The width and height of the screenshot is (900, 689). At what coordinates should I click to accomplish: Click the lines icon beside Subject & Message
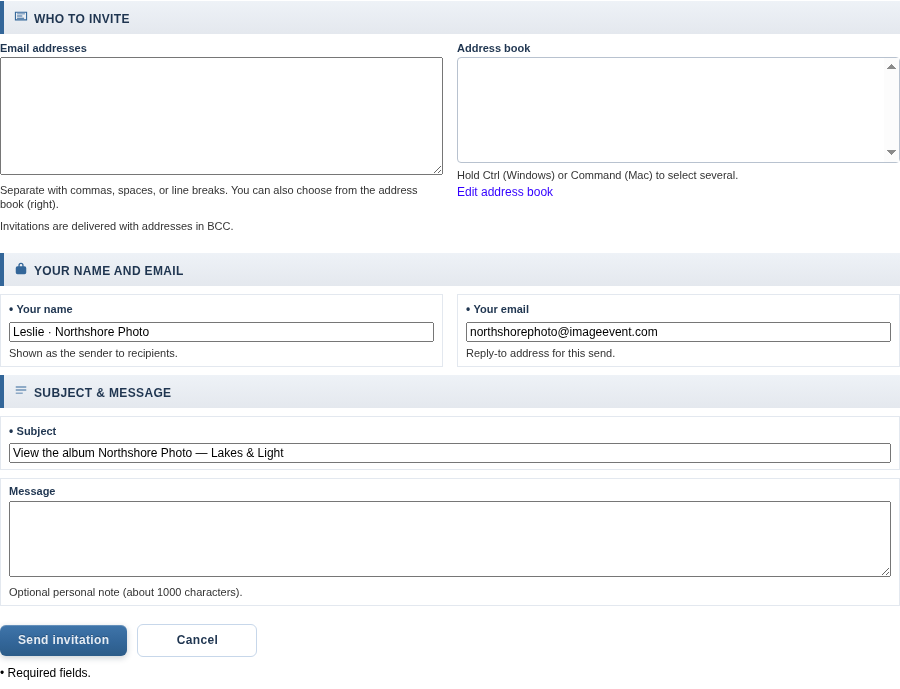21,390
